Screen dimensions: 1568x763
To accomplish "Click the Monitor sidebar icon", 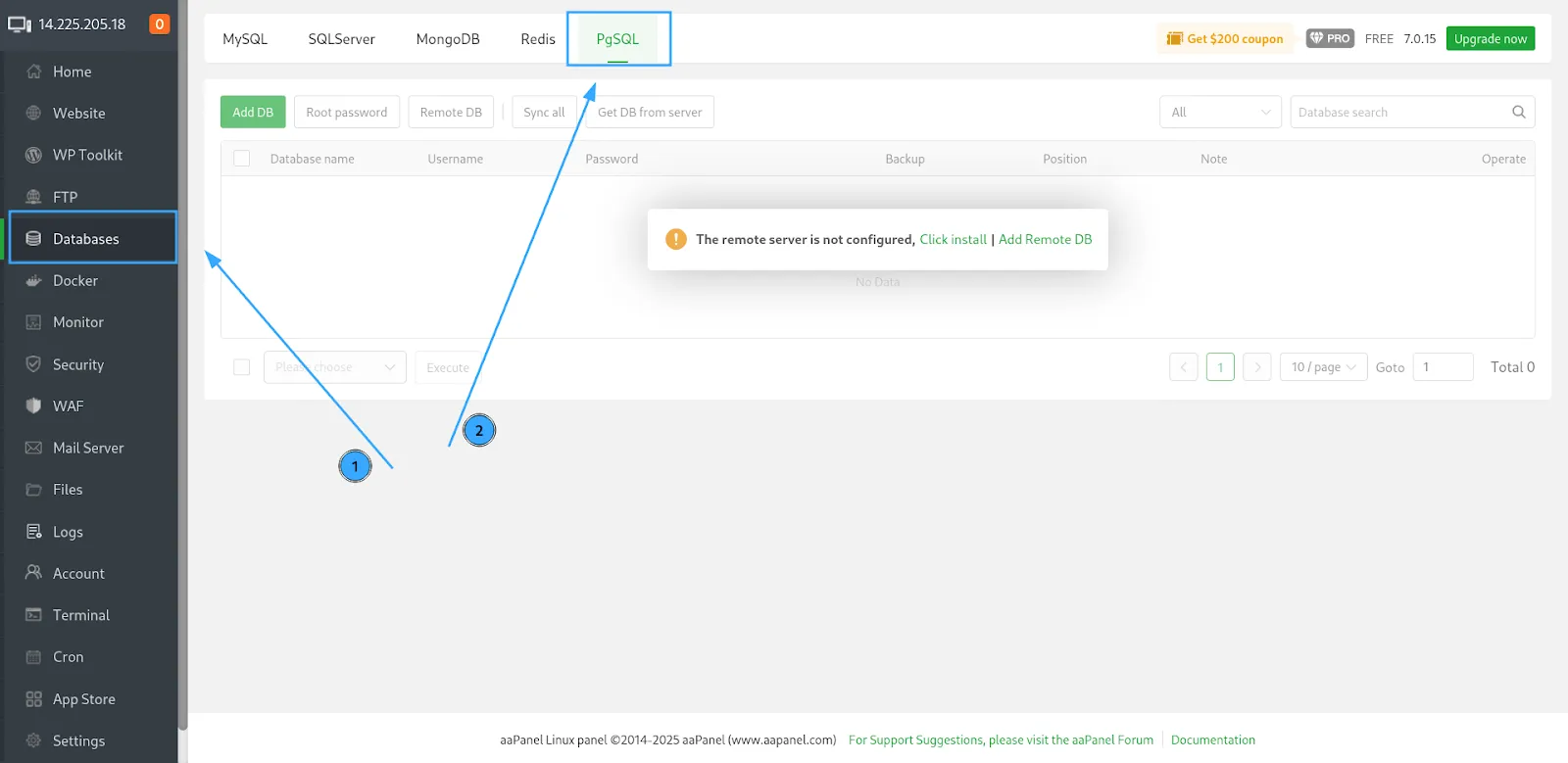I will click(33, 322).
